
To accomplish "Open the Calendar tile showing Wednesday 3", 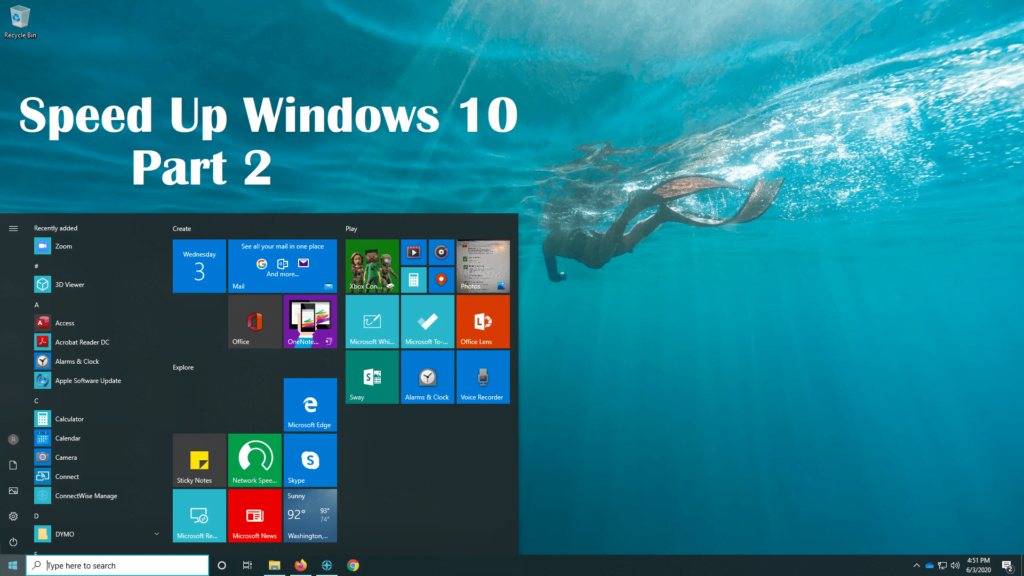I will pos(199,266).
